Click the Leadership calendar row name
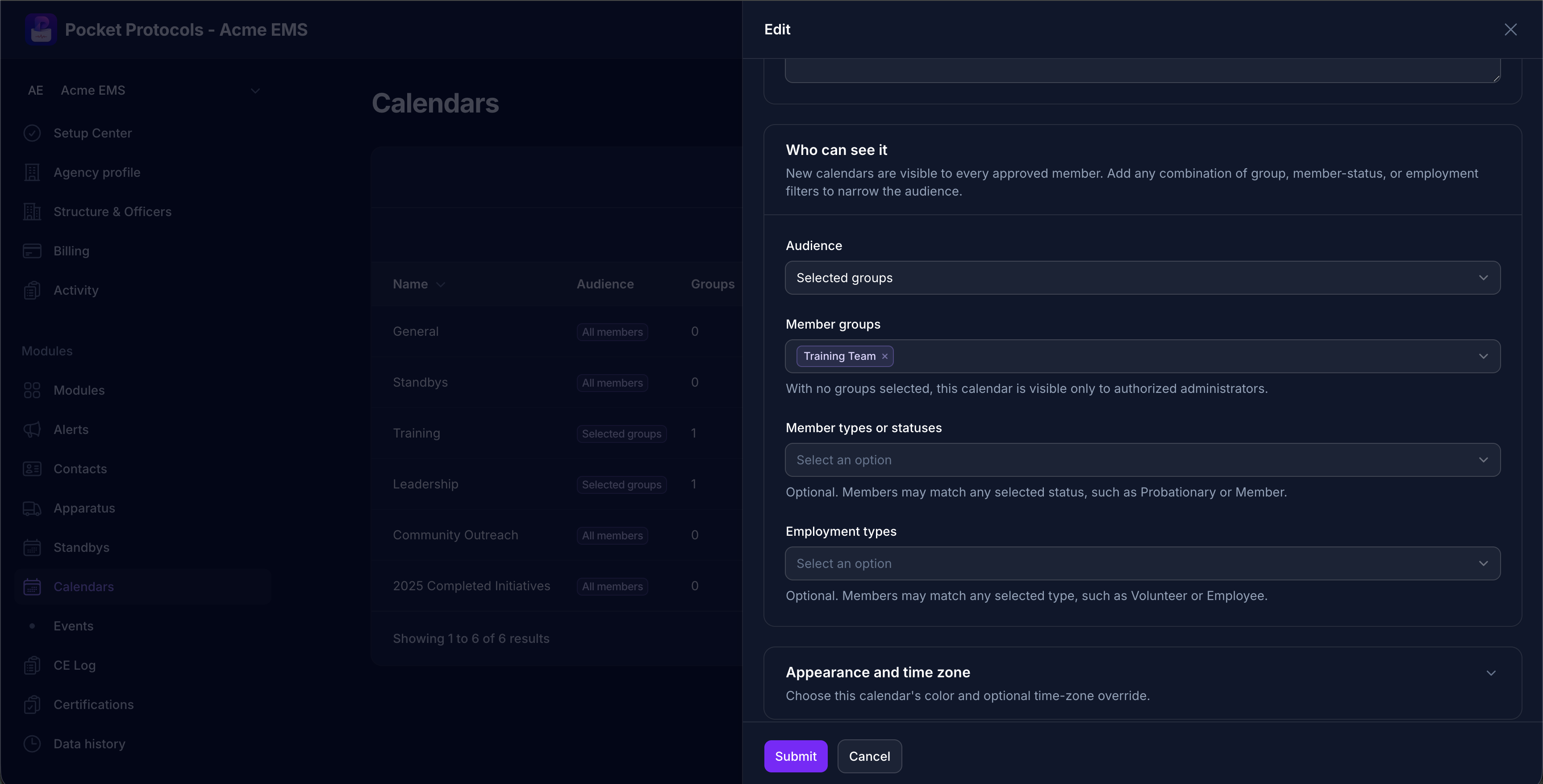The width and height of the screenshot is (1543, 784). click(425, 484)
